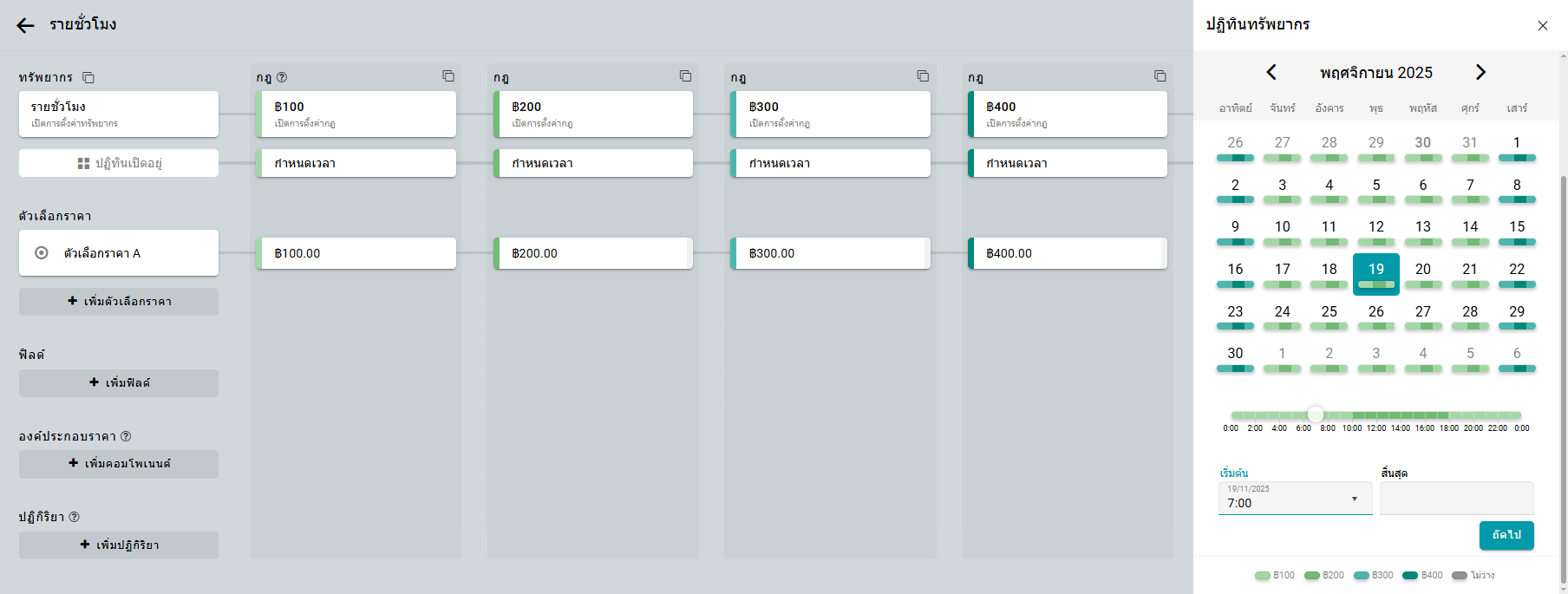Click copy icon on ฿200 rule column

[685, 76]
